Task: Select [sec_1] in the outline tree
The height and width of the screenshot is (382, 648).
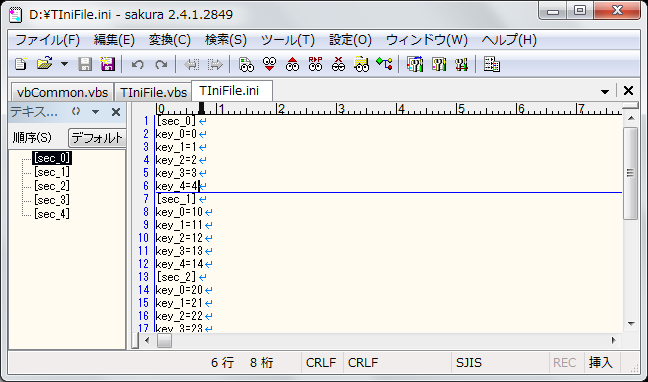Action: (x=52, y=172)
